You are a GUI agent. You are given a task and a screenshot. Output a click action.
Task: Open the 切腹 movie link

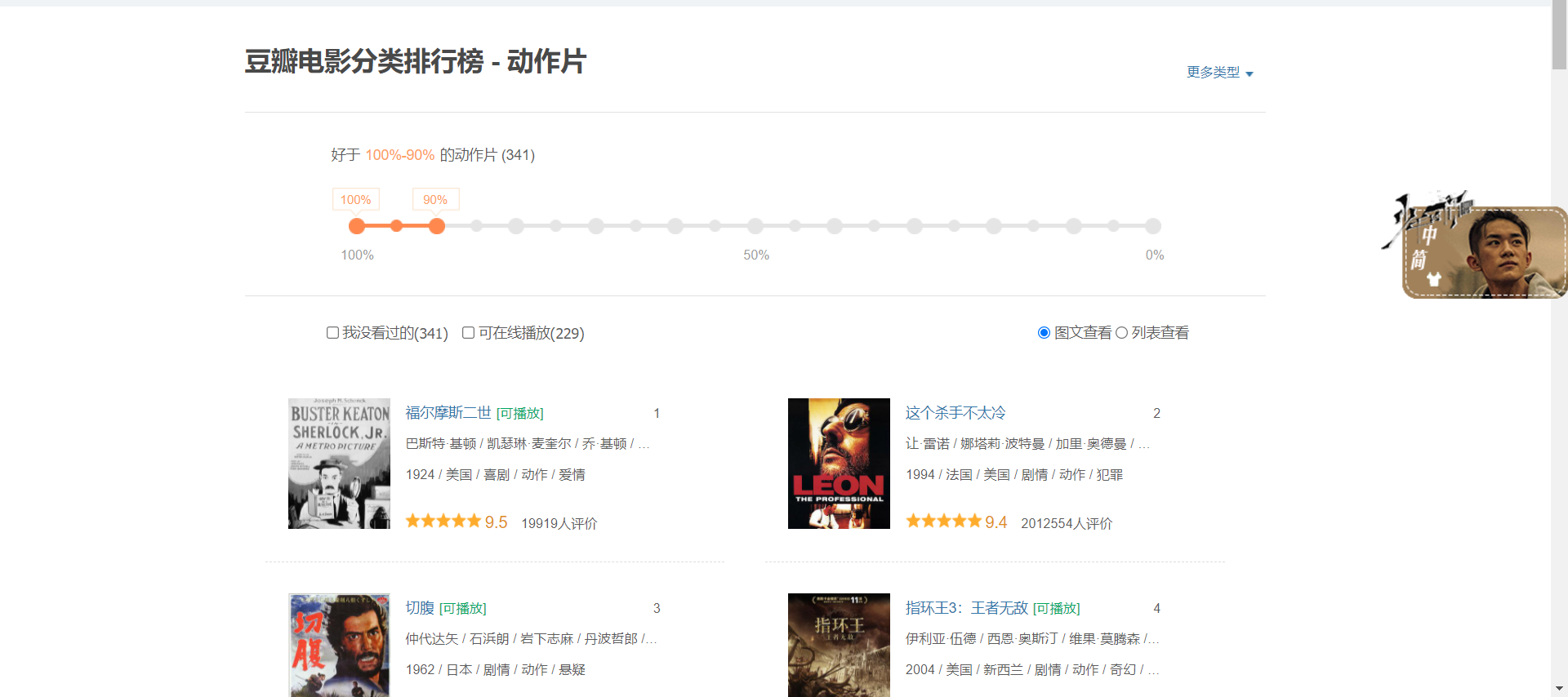pos(420,608)
